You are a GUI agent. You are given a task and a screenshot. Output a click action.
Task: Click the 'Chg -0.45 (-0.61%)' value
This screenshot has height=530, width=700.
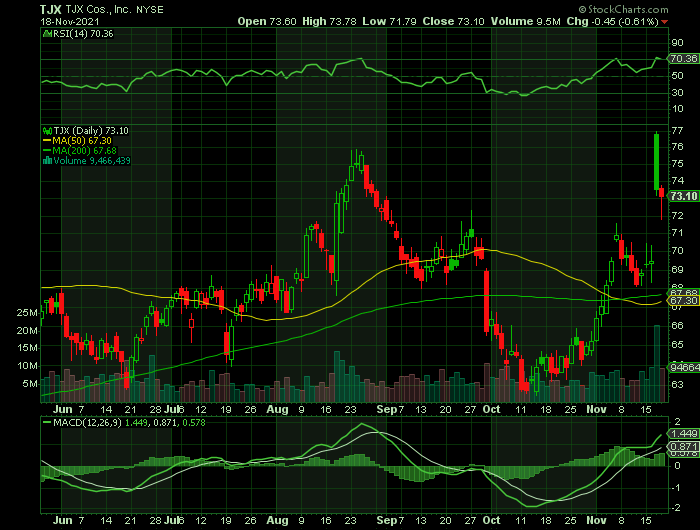[613, 21]
